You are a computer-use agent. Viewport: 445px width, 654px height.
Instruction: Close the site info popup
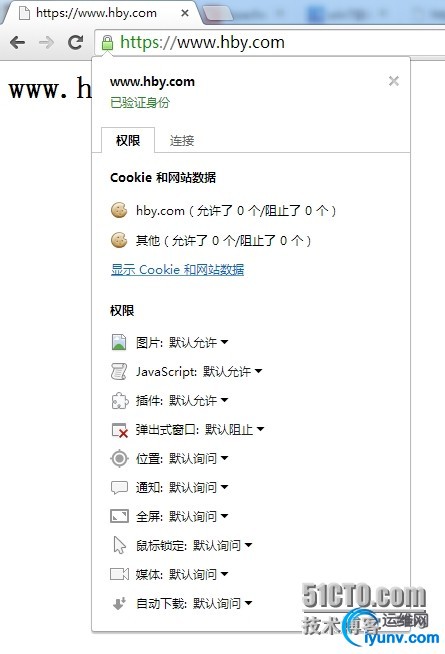click(393, 81)
